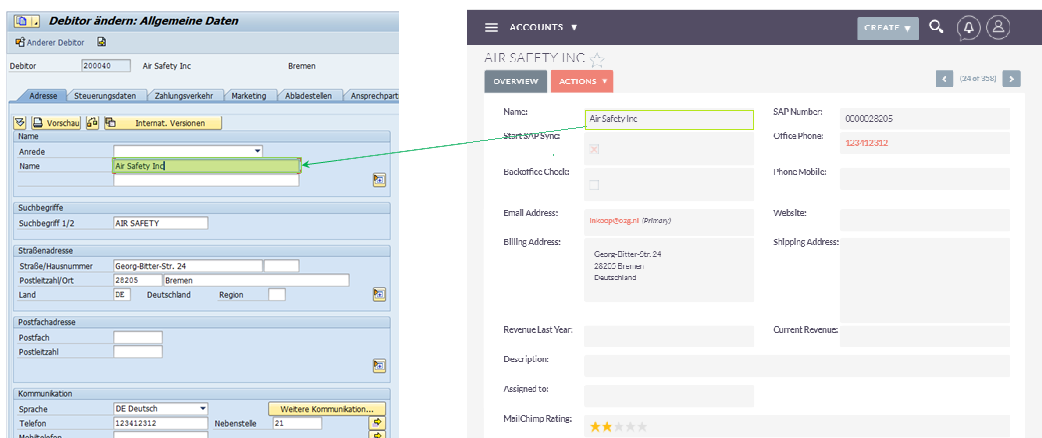The width and height of the screenshot is (1042, 438).
Task: Click the fifth MailChimp rating star
Action: [642, 427]
